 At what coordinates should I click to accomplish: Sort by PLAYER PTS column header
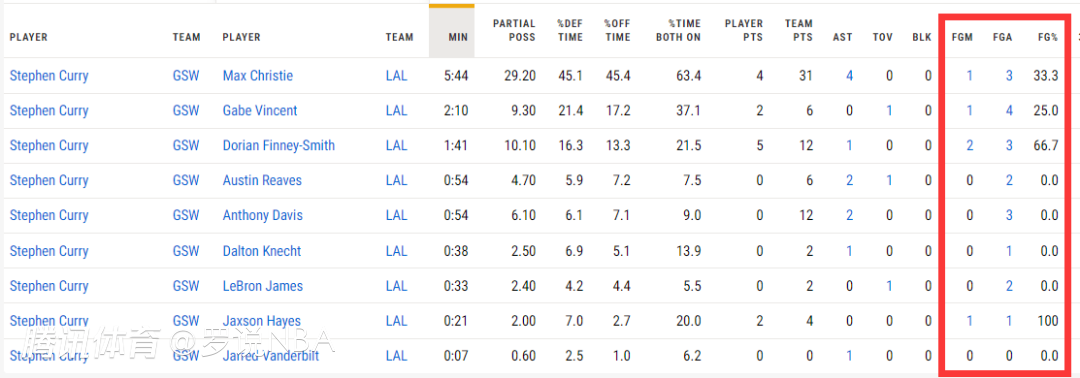point(744,30)
